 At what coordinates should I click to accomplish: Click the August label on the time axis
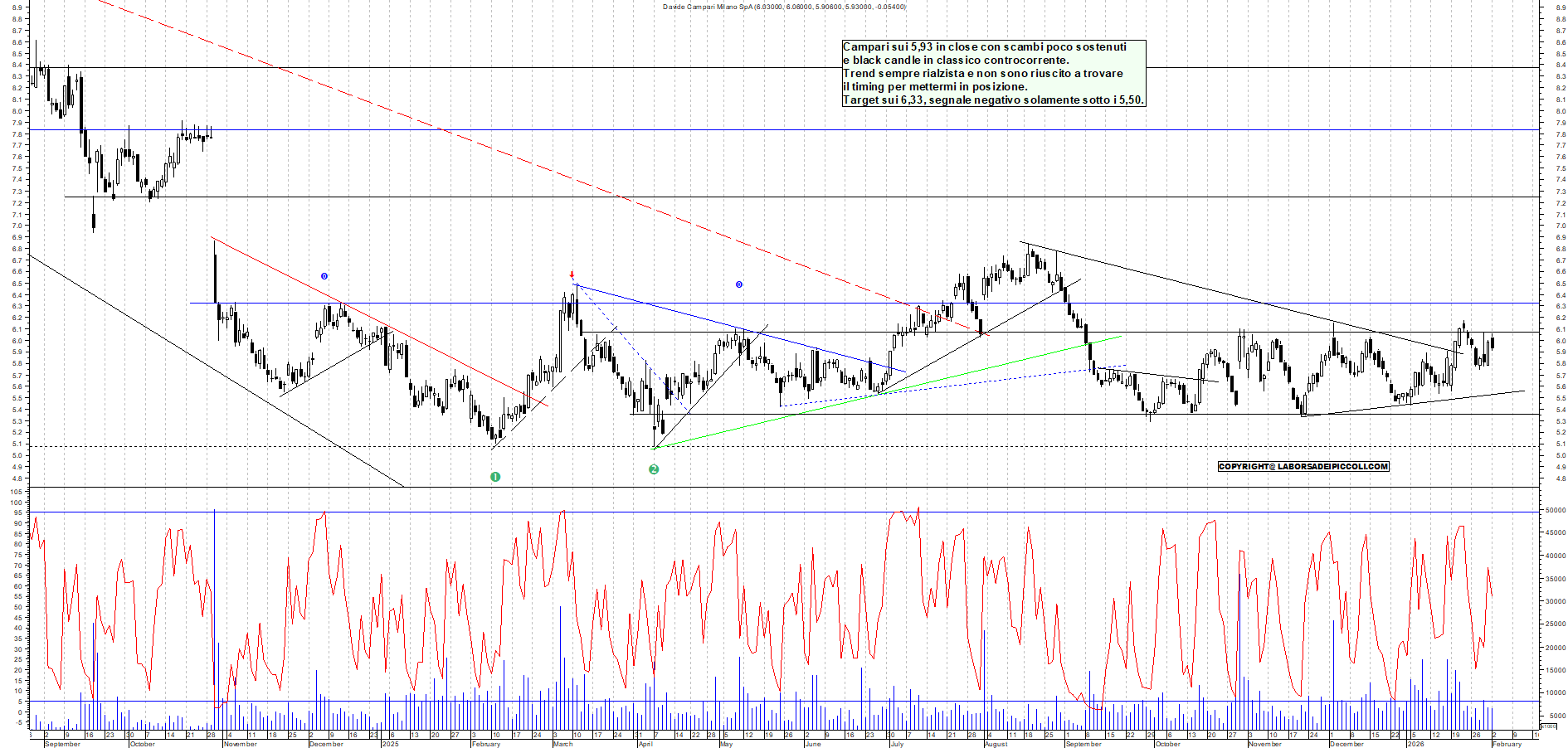[996, 744]
